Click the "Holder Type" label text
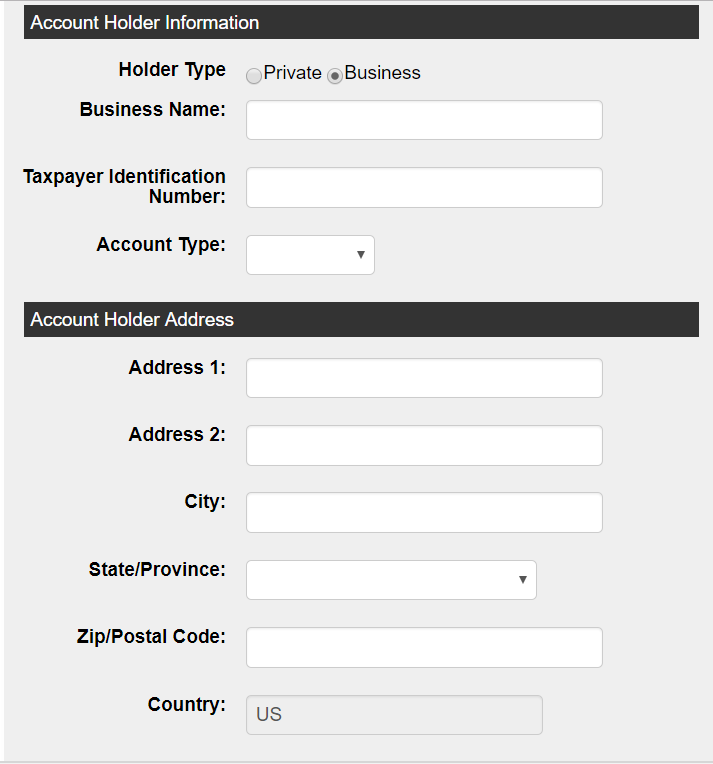This screenshot has height=764, width=713. click(x=172, y=70)
